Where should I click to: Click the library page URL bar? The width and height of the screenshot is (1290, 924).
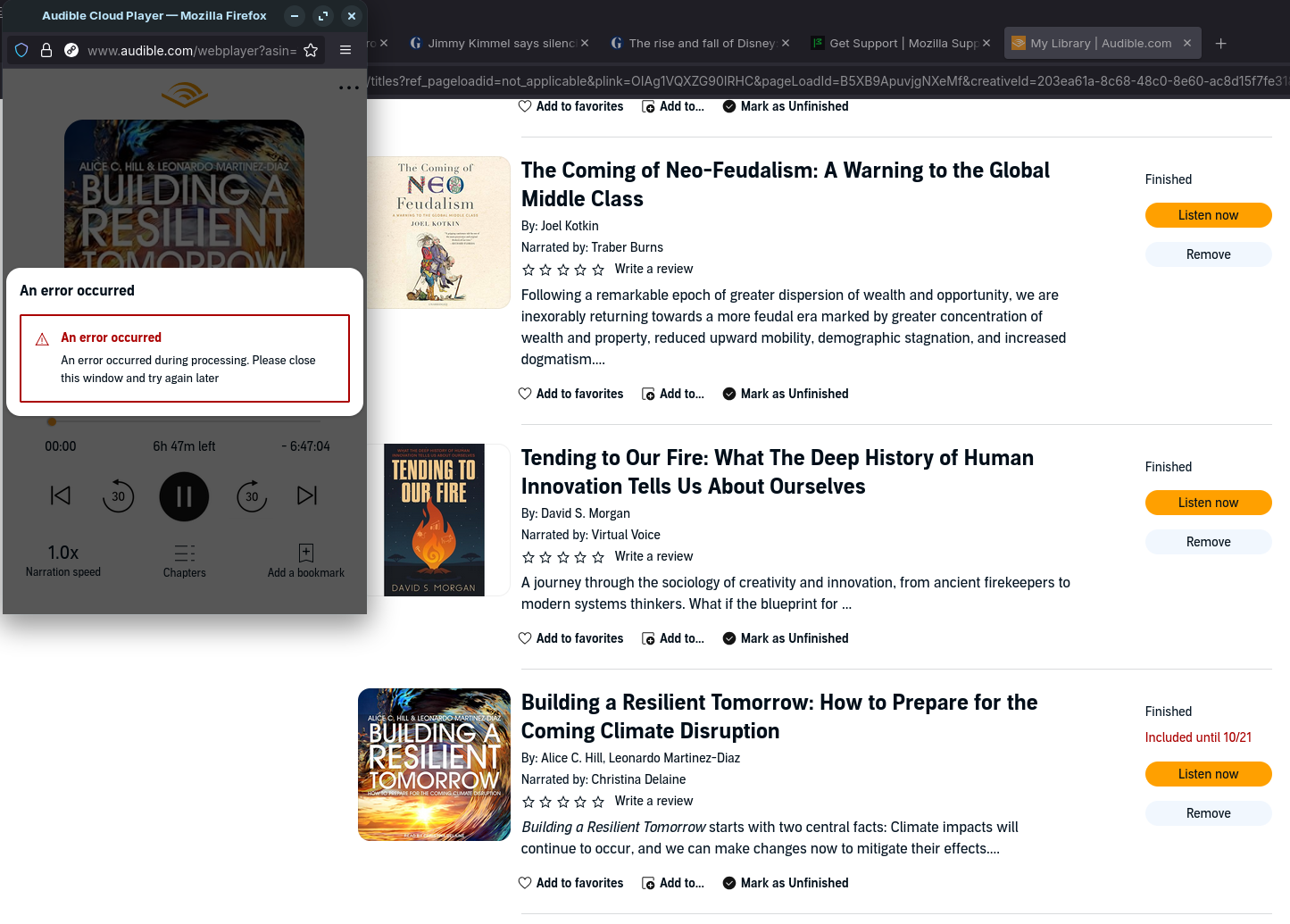(x=828, y=81)
